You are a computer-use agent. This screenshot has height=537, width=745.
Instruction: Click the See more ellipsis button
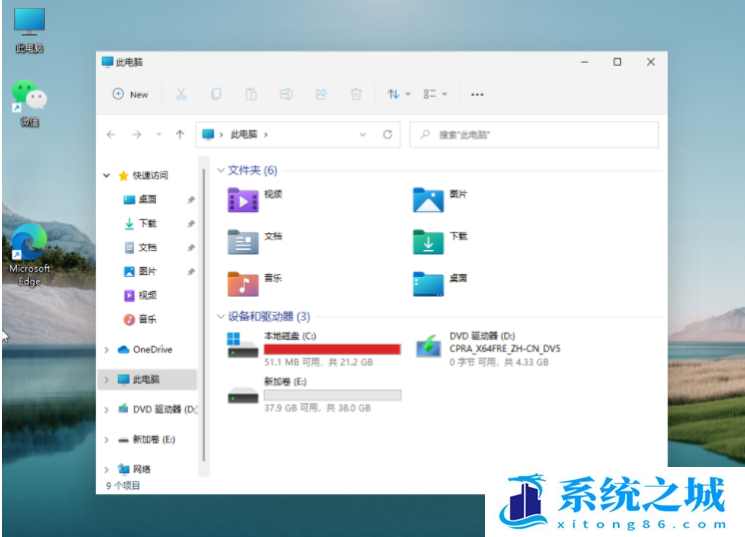tap(477, 94)
